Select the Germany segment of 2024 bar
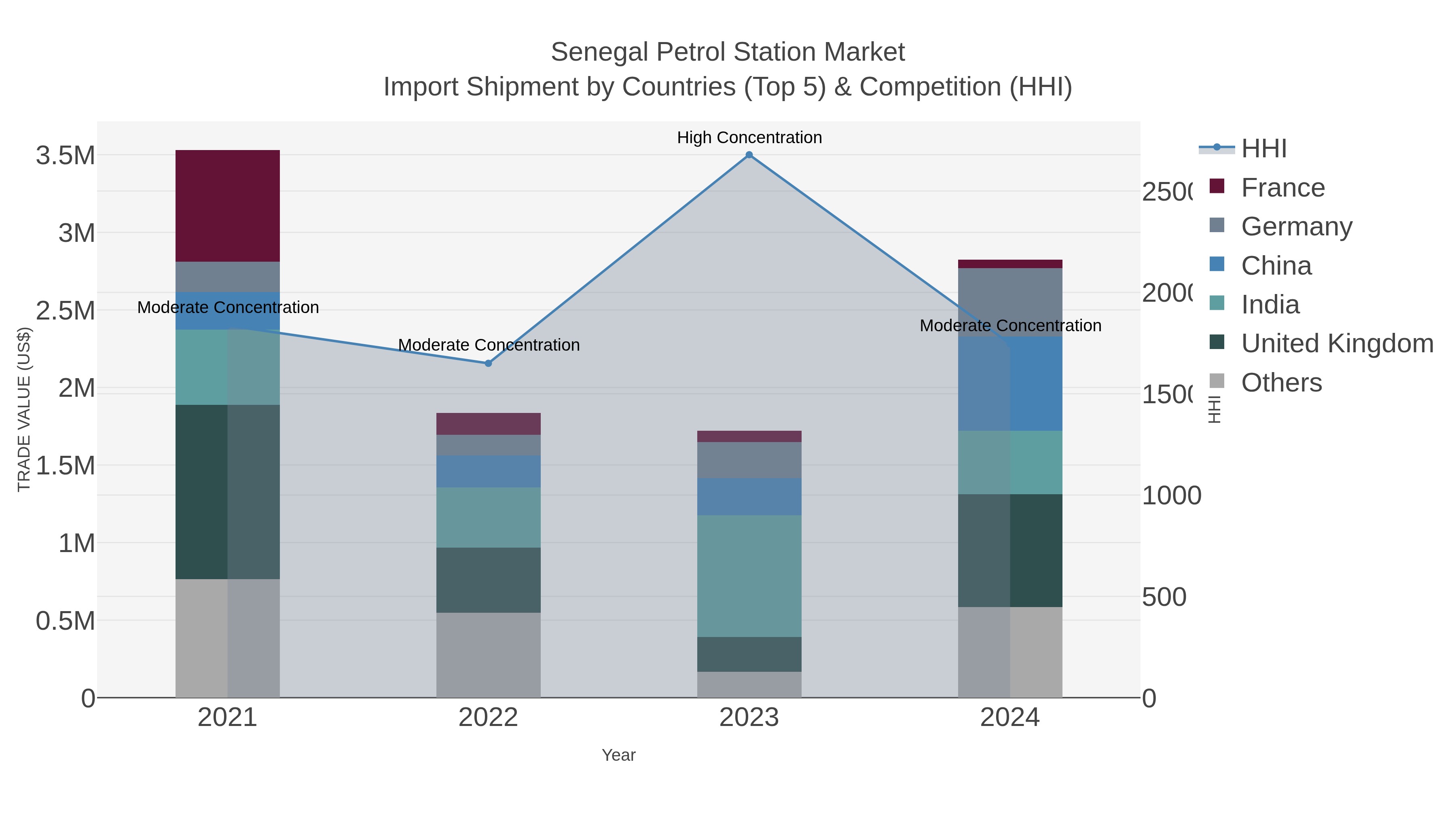Image resolution: width=1456 pixels, height=819 pixels. coord(1010,303)
